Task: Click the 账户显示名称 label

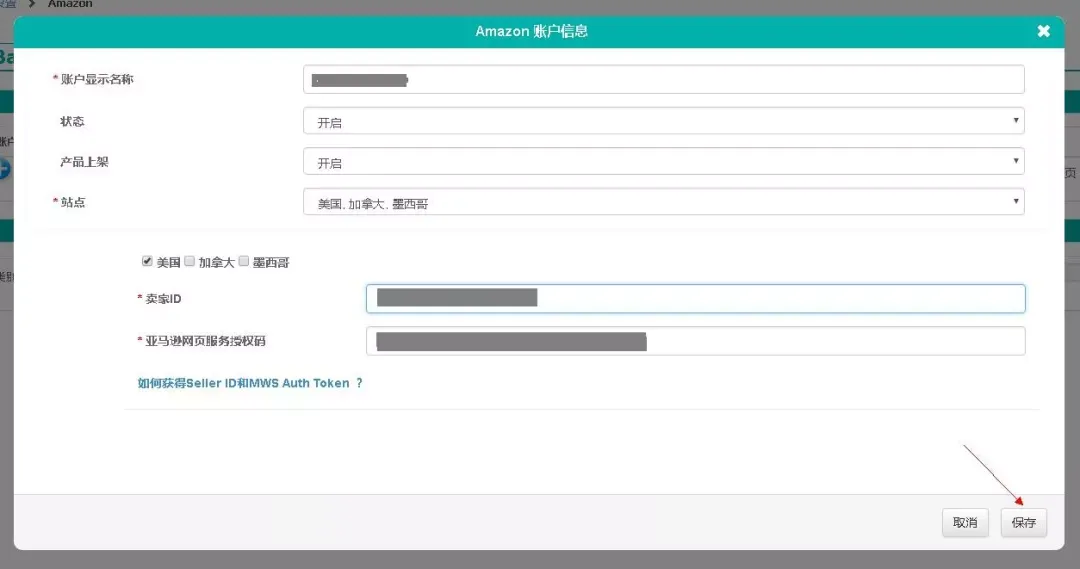Action: (97, 79)
